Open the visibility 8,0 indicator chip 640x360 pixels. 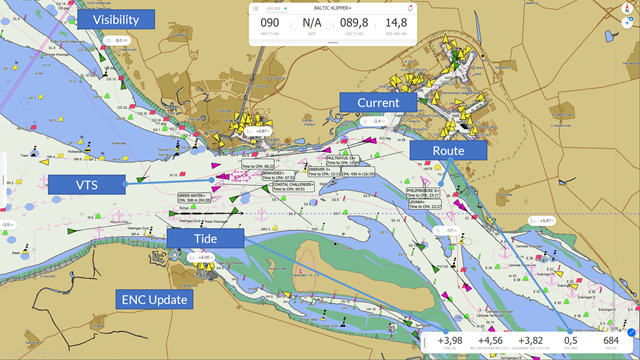coord(117,40)
